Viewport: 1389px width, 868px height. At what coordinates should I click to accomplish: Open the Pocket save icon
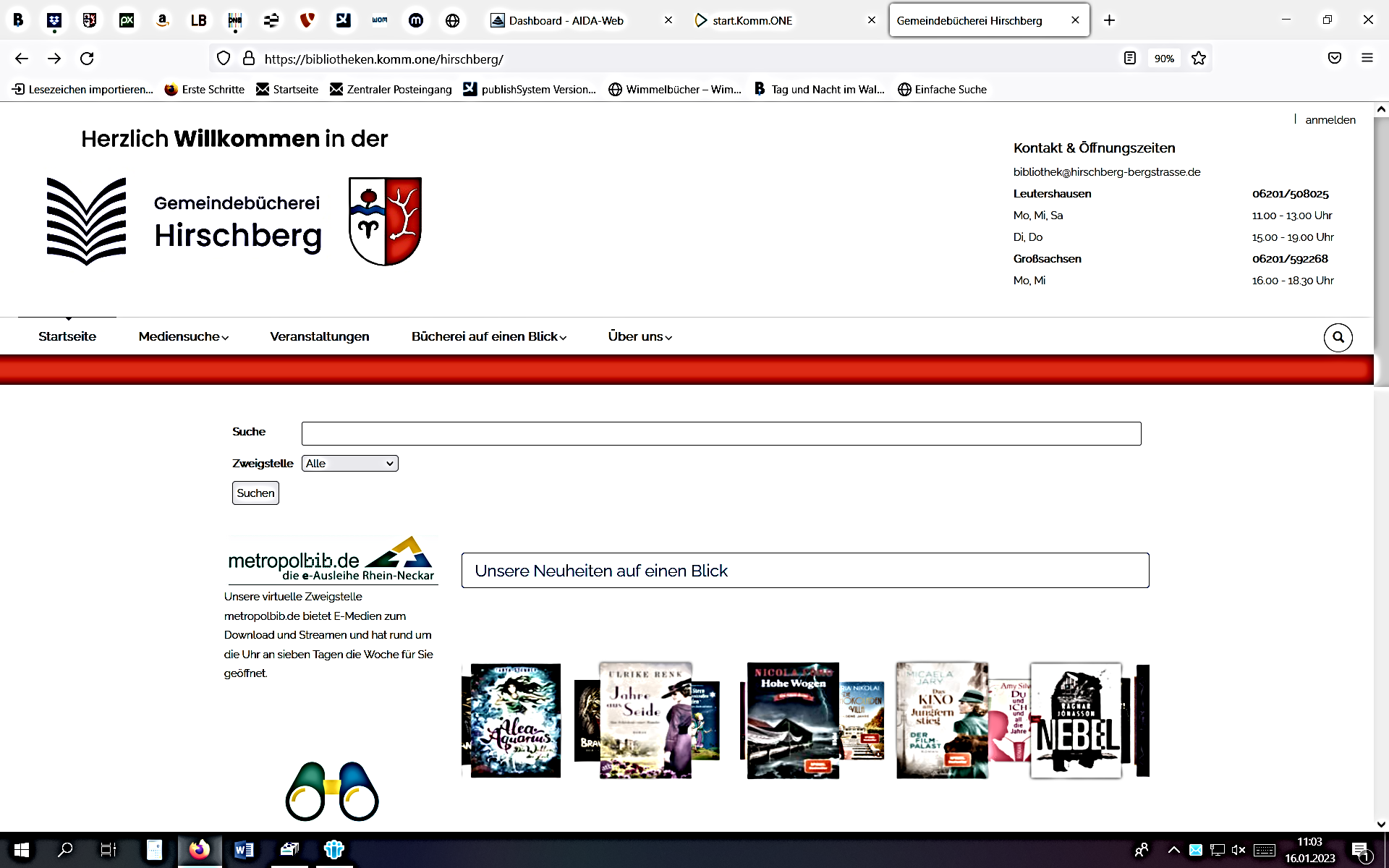coord(1335,59)
